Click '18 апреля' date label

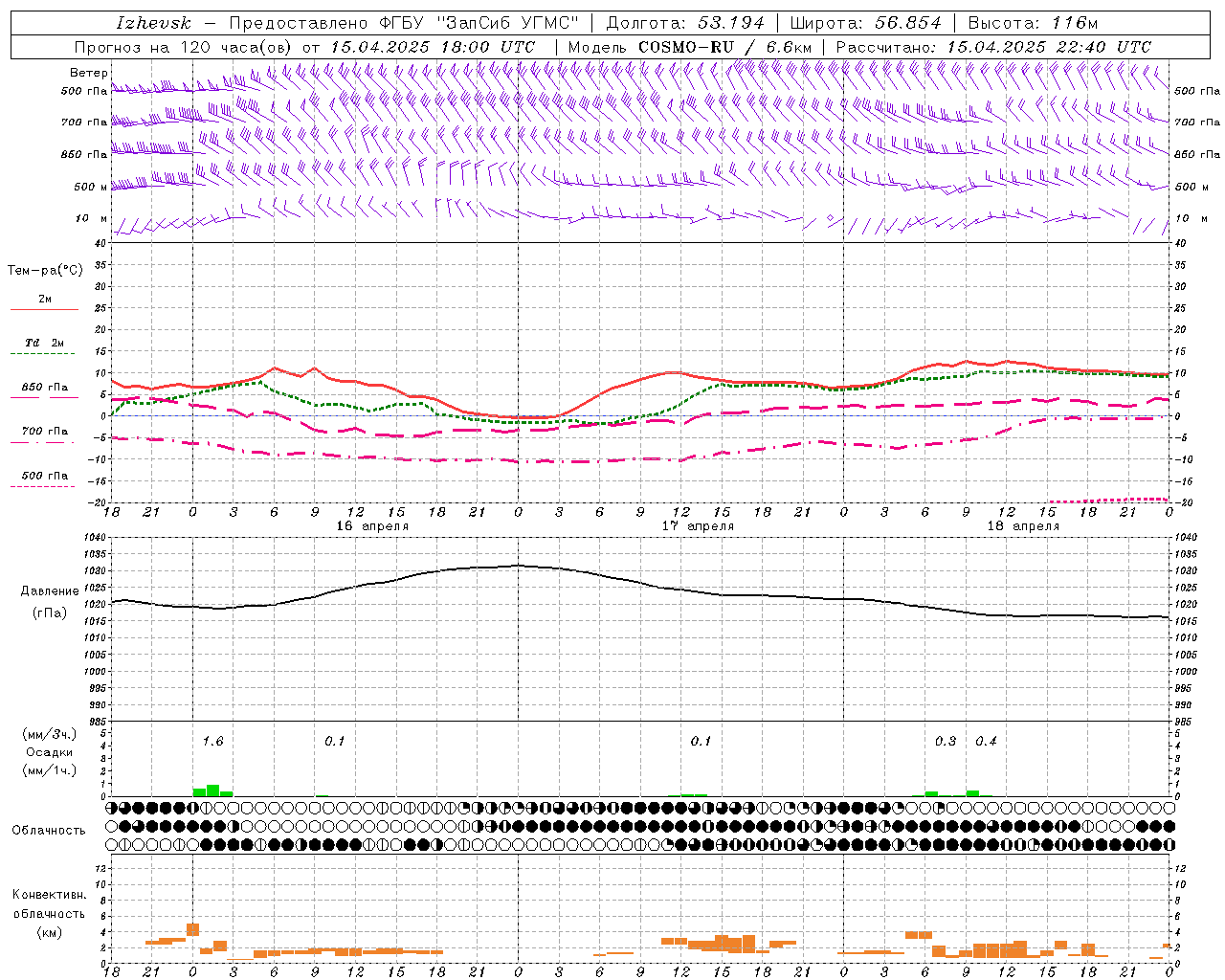click(x=1023, y=526)
